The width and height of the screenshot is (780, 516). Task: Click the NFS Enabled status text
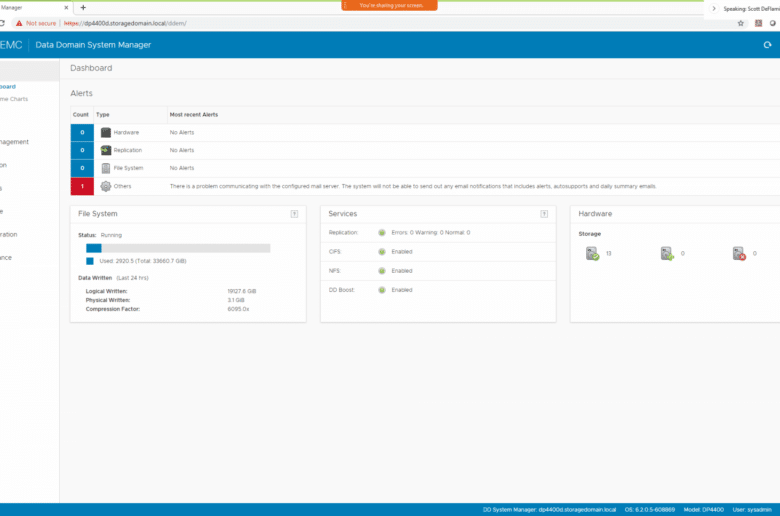click(401, 271)
